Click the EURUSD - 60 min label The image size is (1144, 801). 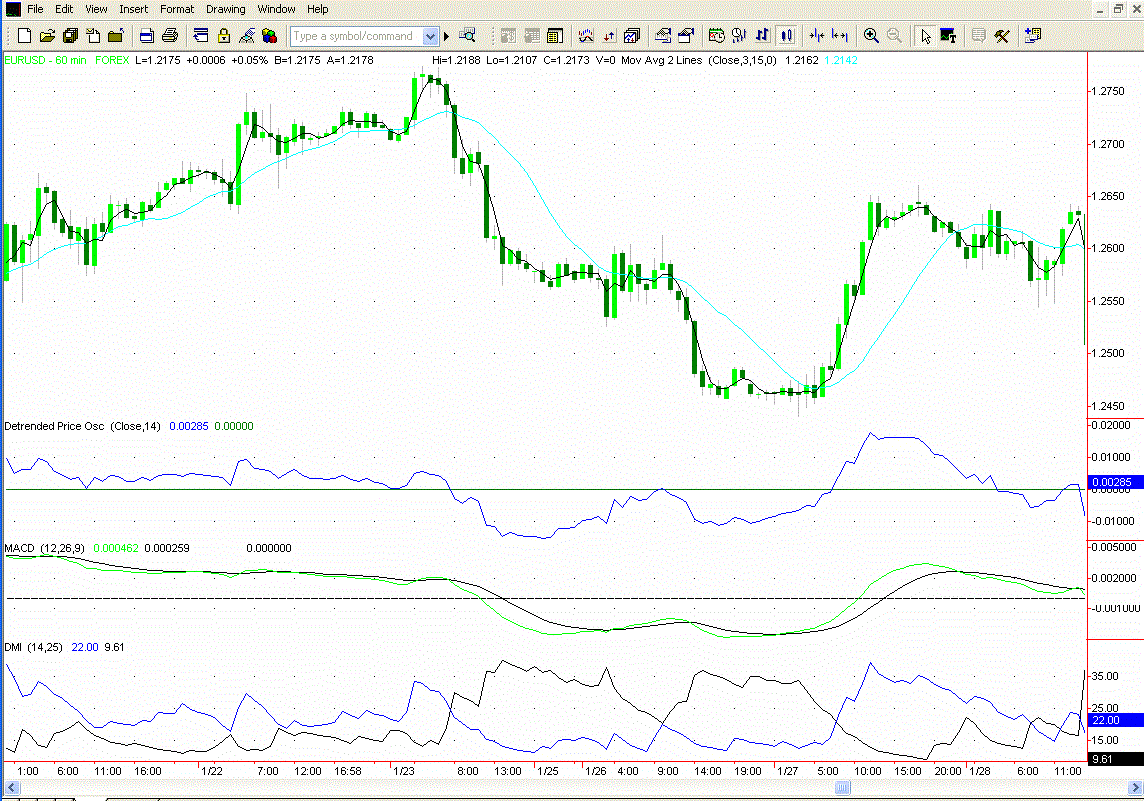coord(45,60)
